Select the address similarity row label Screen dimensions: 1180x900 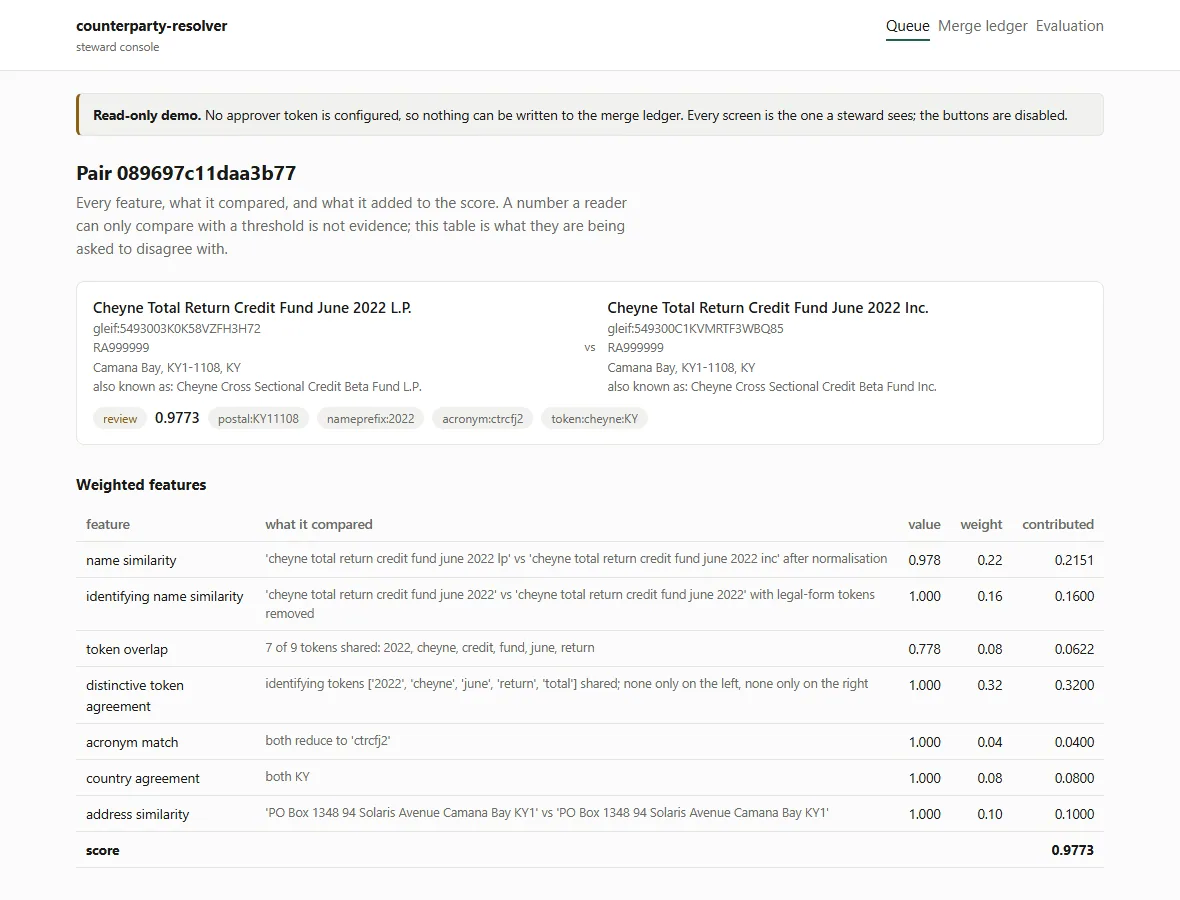coord(138,814)
